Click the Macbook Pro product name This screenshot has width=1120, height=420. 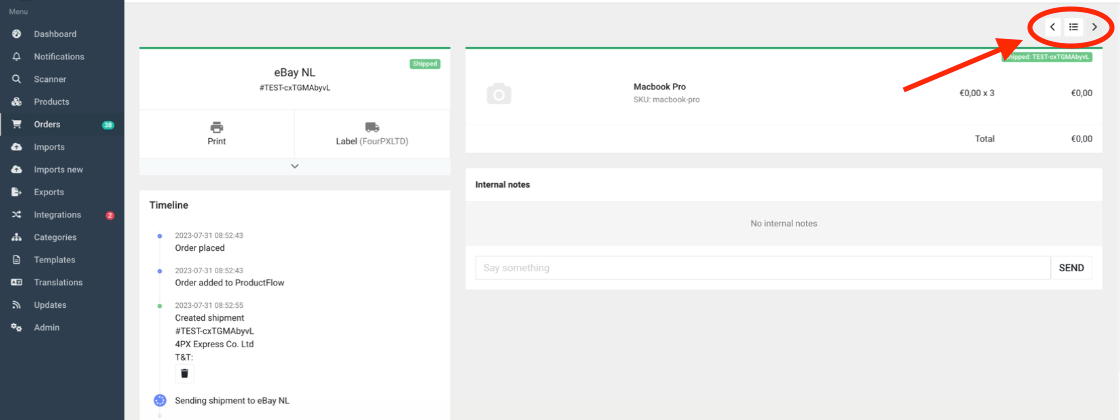click(x=660, y=87)
